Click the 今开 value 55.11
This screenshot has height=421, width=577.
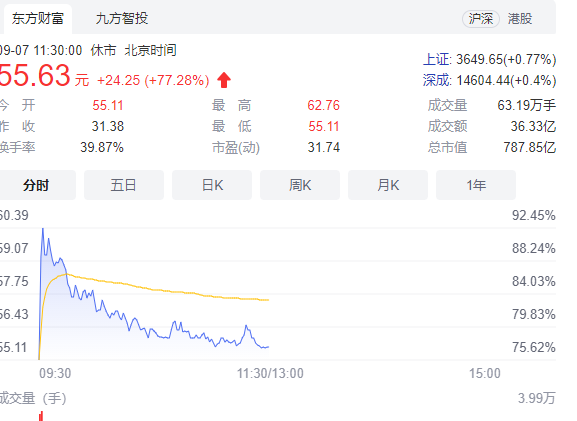coord(107,106)
